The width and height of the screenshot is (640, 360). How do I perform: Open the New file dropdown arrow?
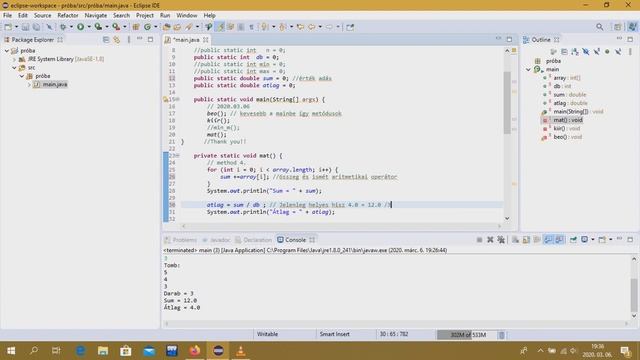(x=16, y=27)
